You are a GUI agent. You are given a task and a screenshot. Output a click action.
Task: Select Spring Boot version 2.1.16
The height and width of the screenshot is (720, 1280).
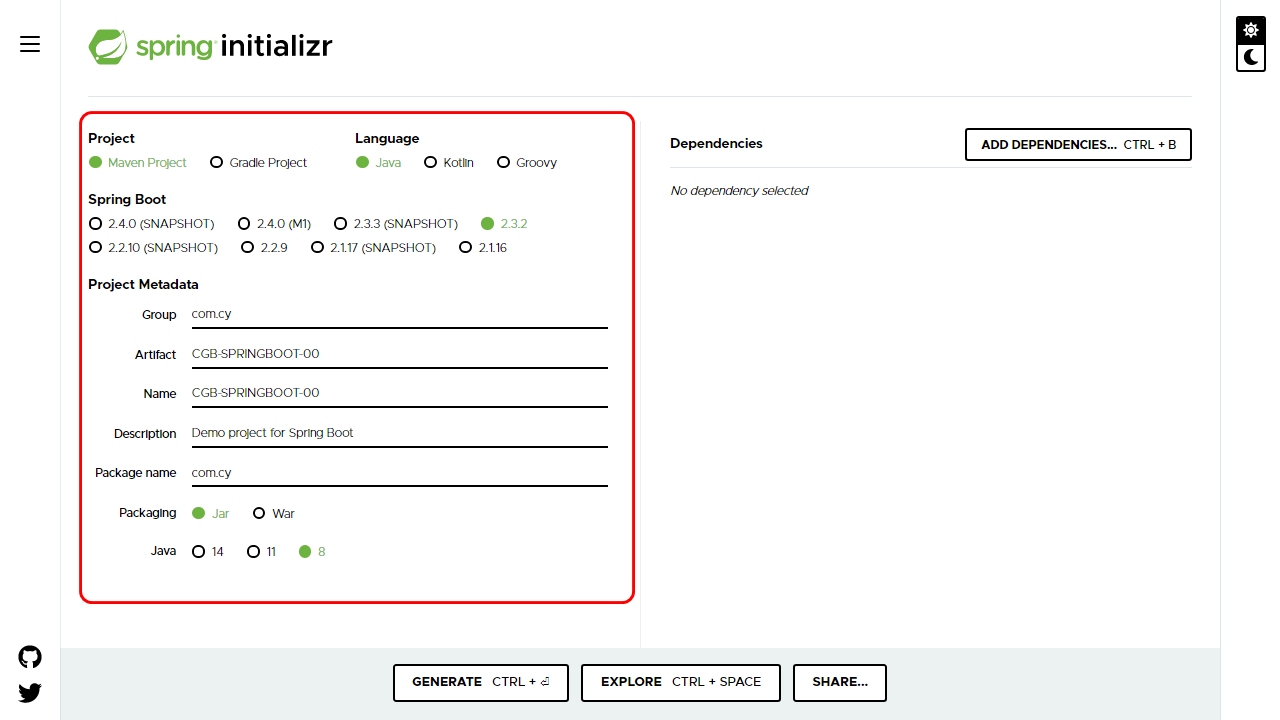coord(483,247)
